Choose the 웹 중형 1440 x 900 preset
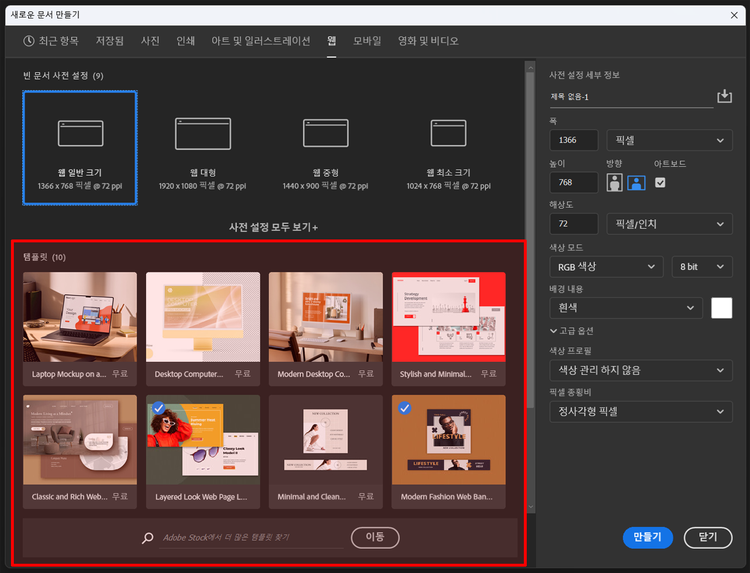This screenshot has height=573, width=750. coord(325,148)
